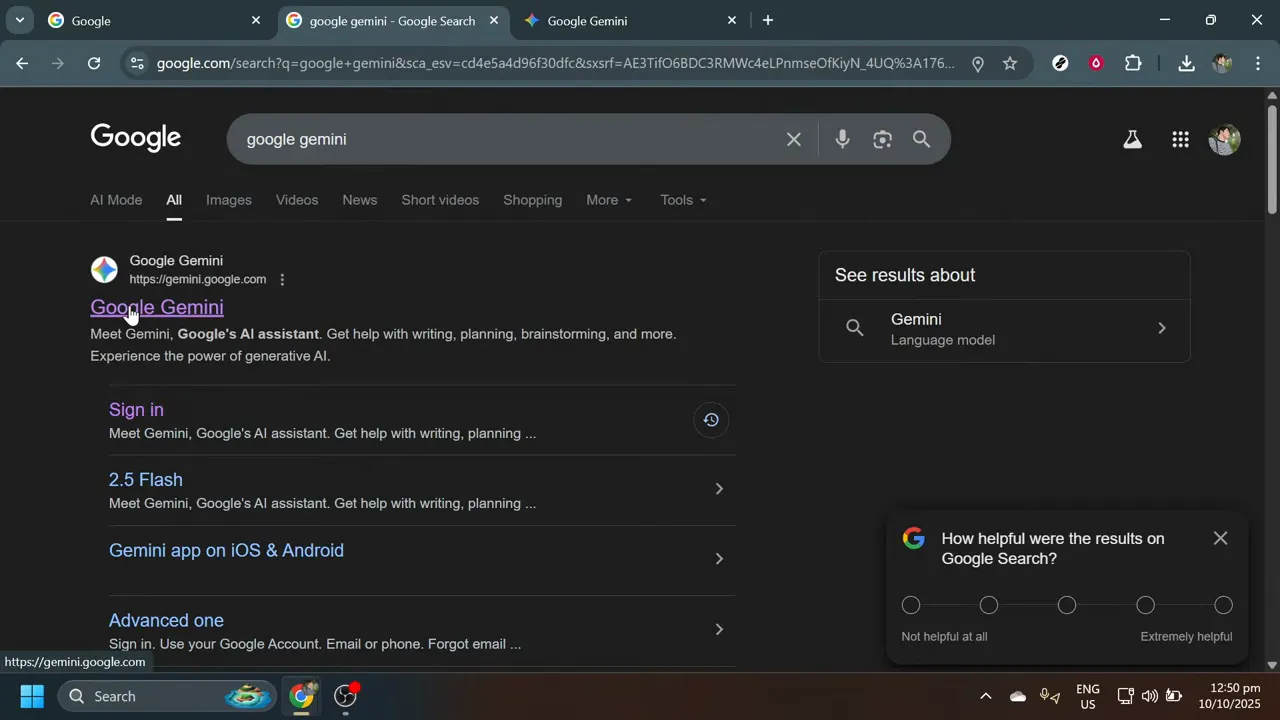
Task: Select the fourth helpfulness rating circle
Action: click(1146, 605)
